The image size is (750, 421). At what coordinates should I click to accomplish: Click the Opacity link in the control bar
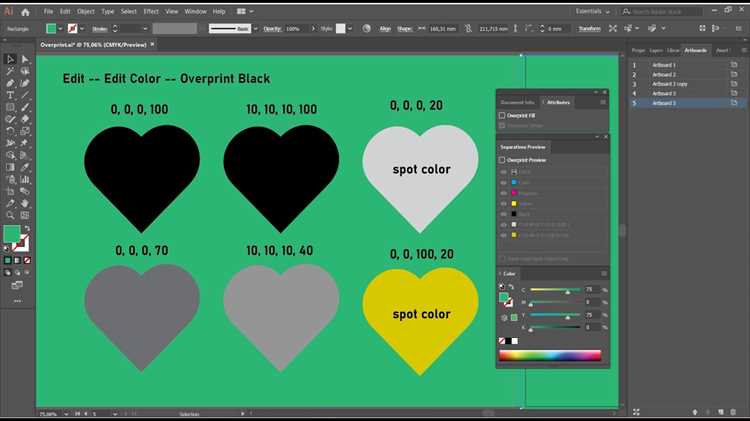click(272, 29)
